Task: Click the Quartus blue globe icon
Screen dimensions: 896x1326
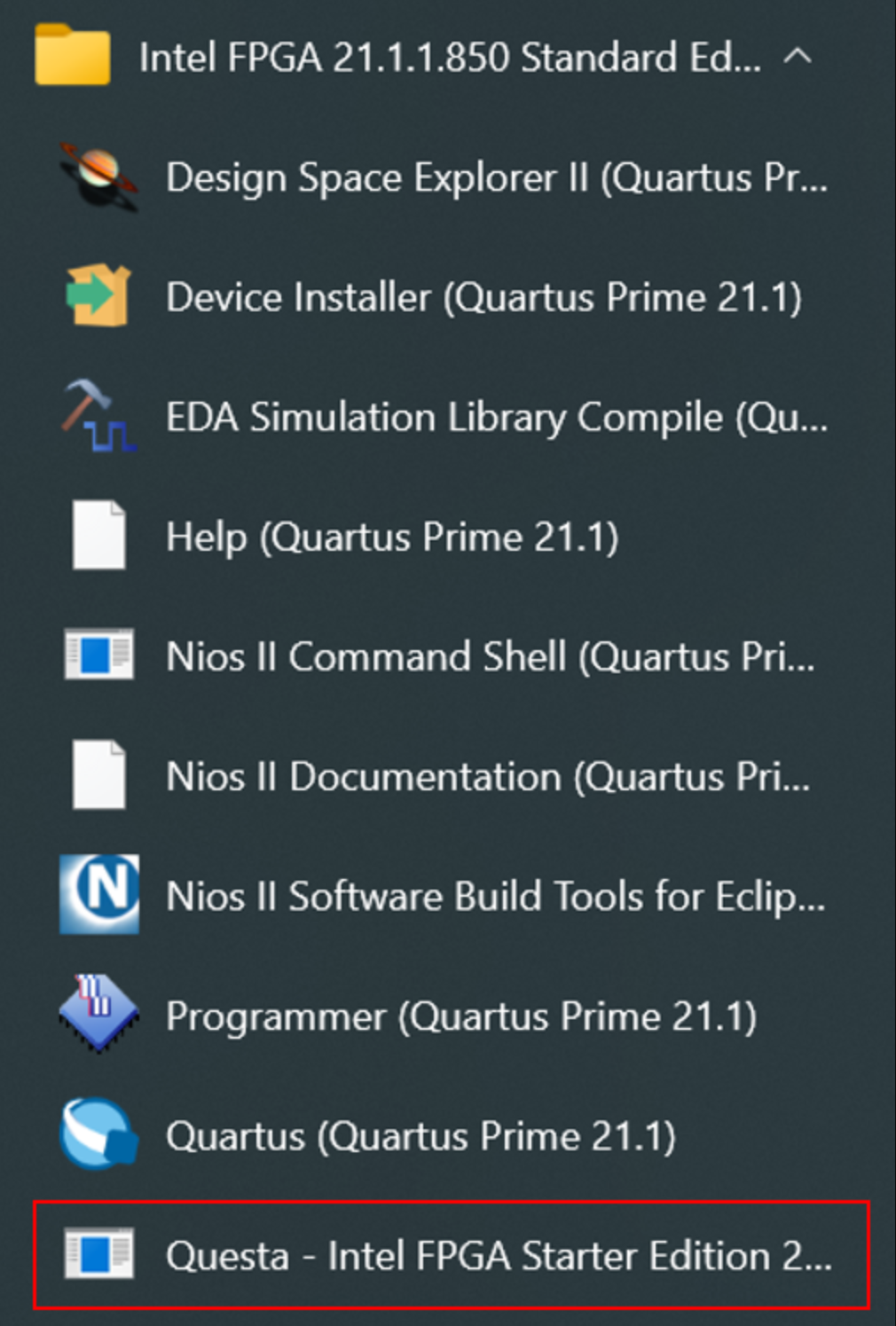Action: pyautogui.click(x=98, y=1134)
